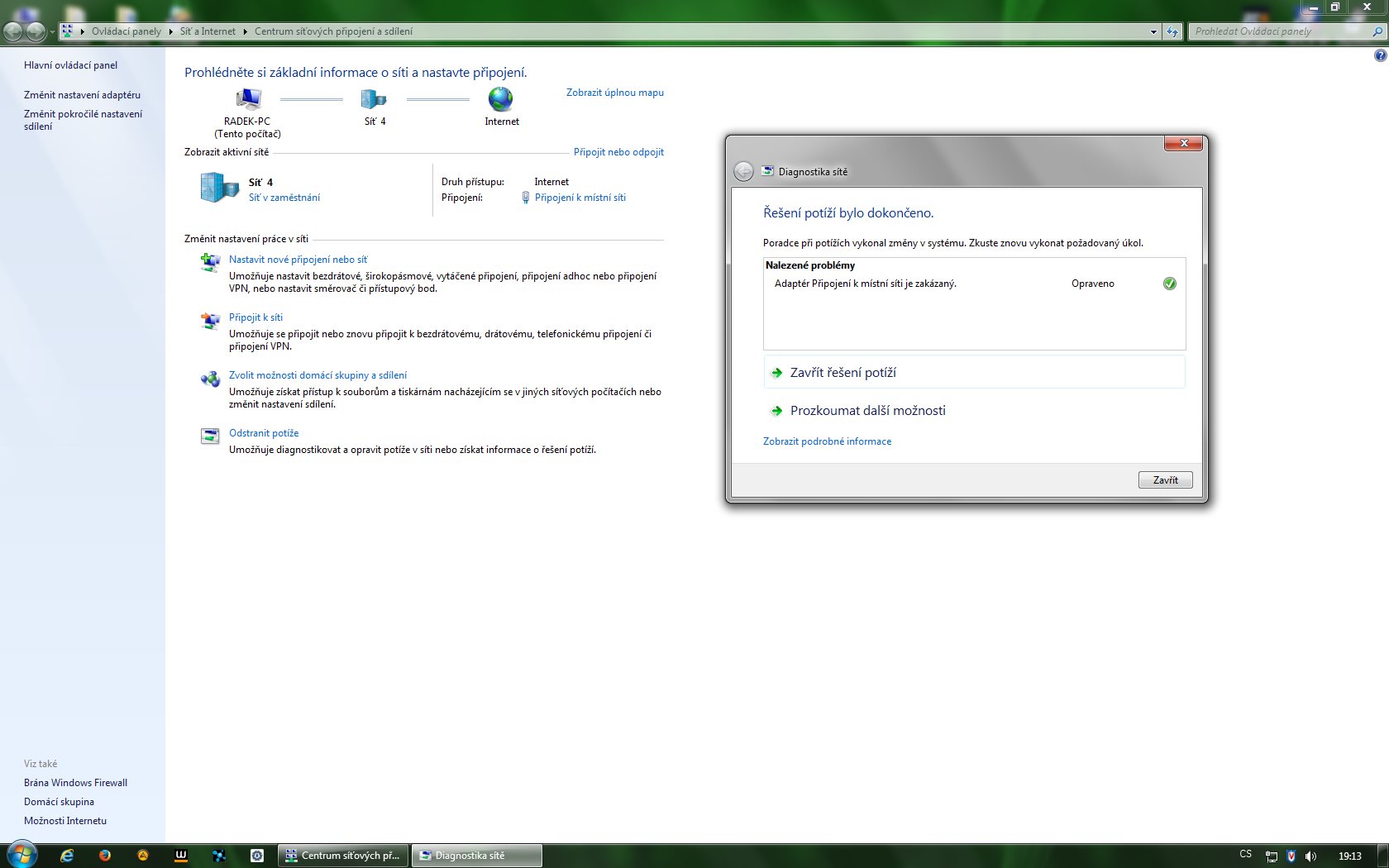The height and width of the screenshot is (868, 1389).
Task: Click the CS language indicator
Action: click(x=1246, y=854)
